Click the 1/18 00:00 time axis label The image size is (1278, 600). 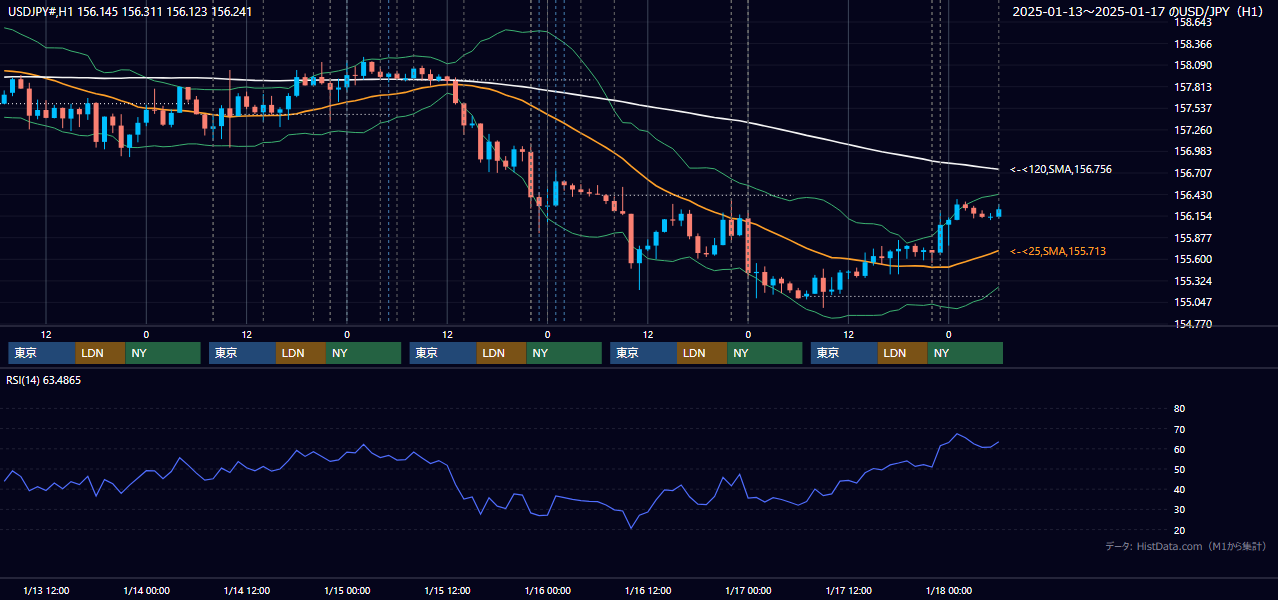(949, 590)
